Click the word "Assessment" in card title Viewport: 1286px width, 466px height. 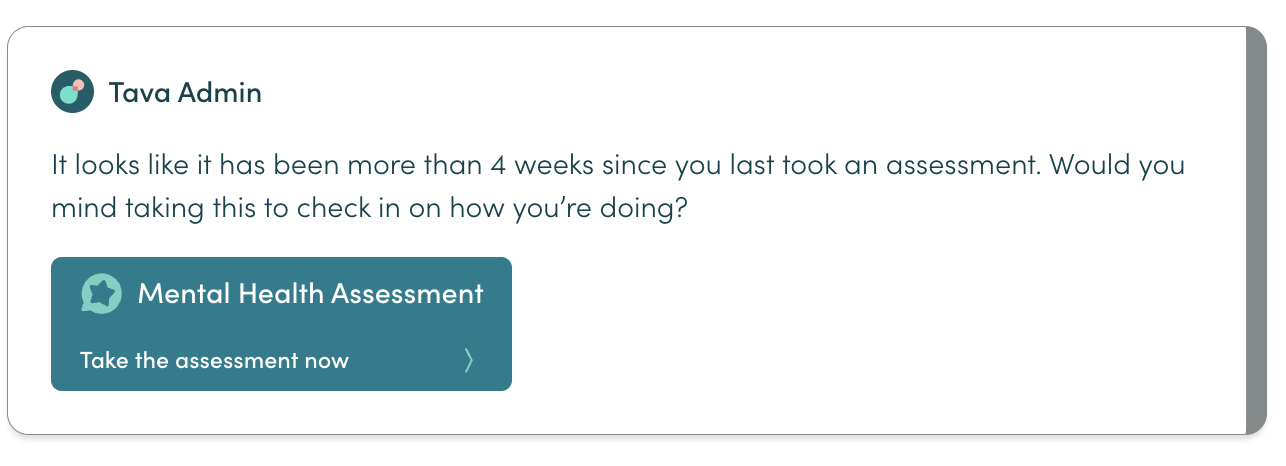(x=407, y=294)
